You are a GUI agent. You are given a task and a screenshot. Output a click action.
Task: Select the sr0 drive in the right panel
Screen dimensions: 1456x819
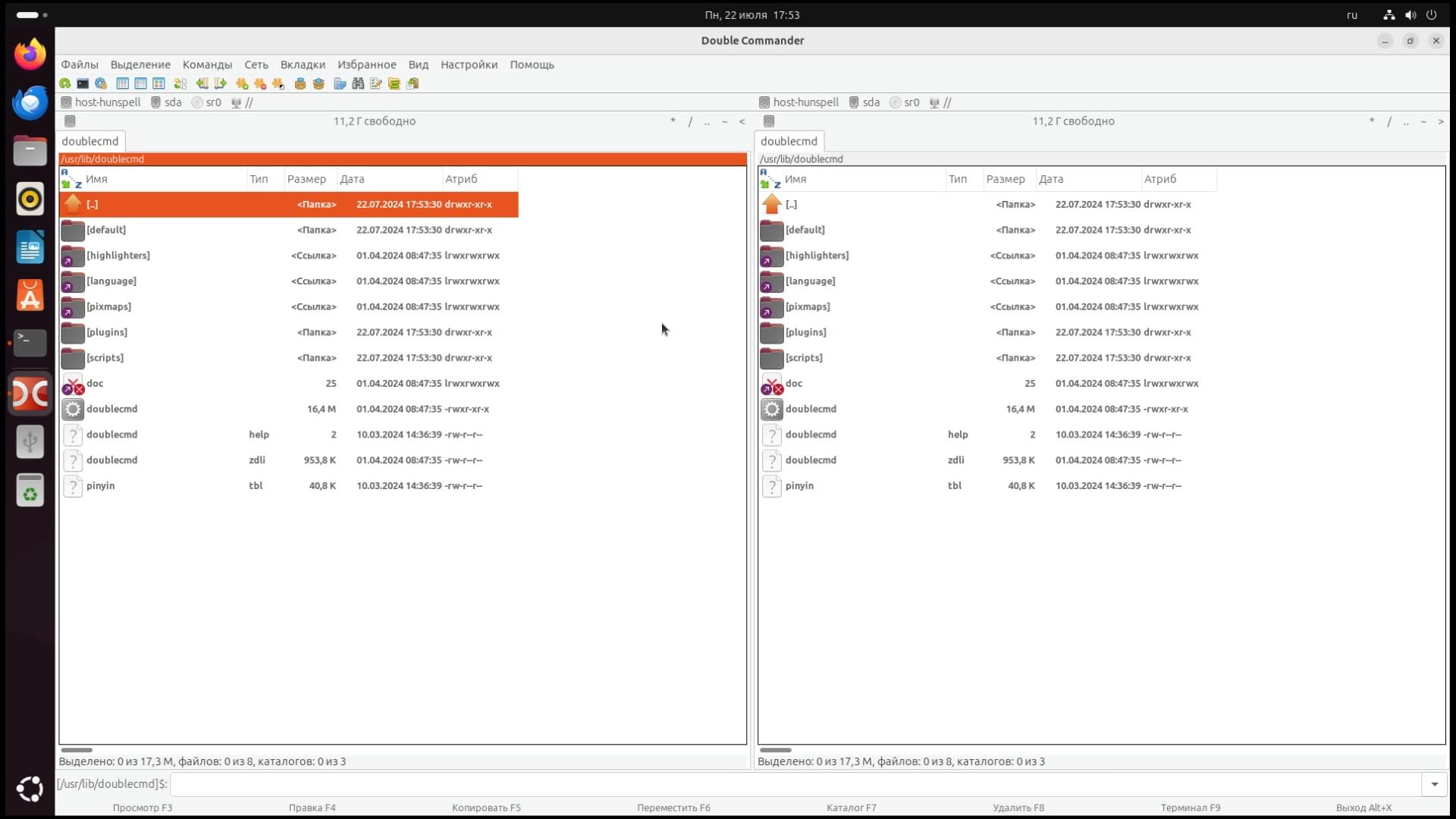pos(905,102)
